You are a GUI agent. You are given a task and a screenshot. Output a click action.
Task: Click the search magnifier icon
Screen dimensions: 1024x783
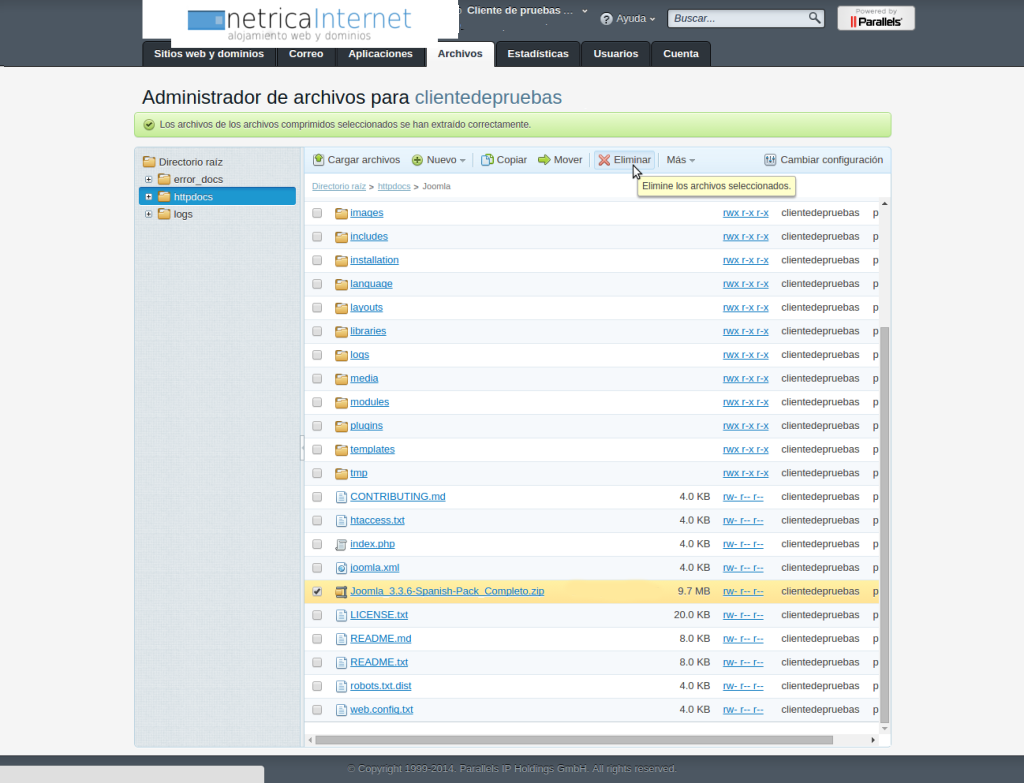815,18
